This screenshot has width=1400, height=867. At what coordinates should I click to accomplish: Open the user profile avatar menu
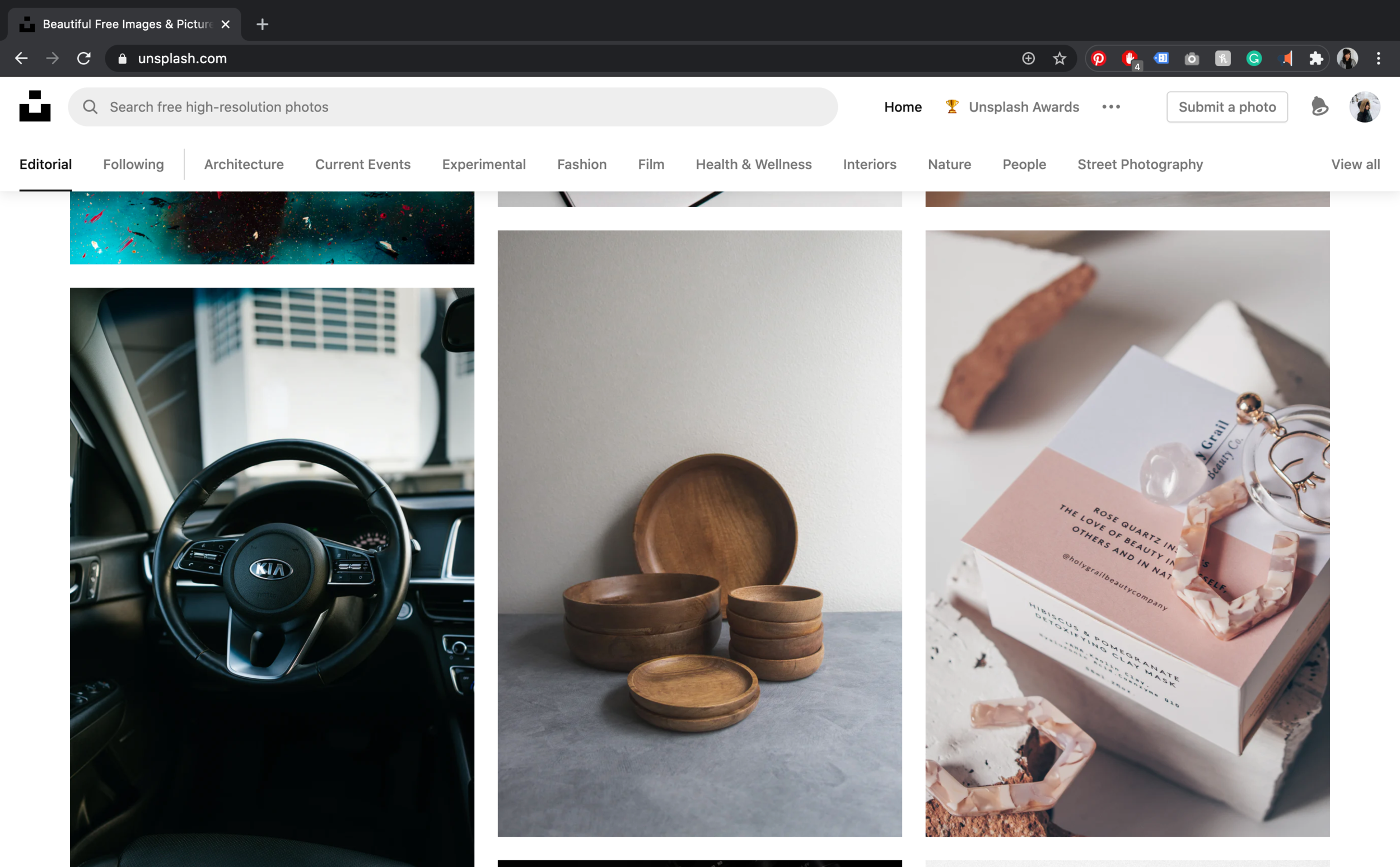1364,107
